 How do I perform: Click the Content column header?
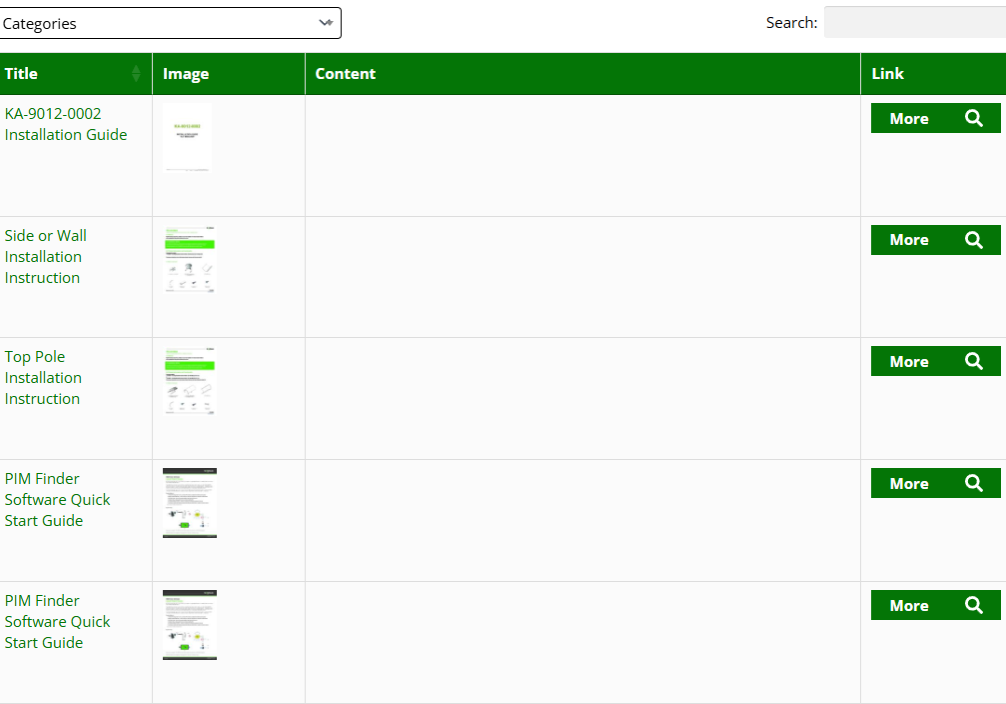pyautogui.click(x=583, y=74)
